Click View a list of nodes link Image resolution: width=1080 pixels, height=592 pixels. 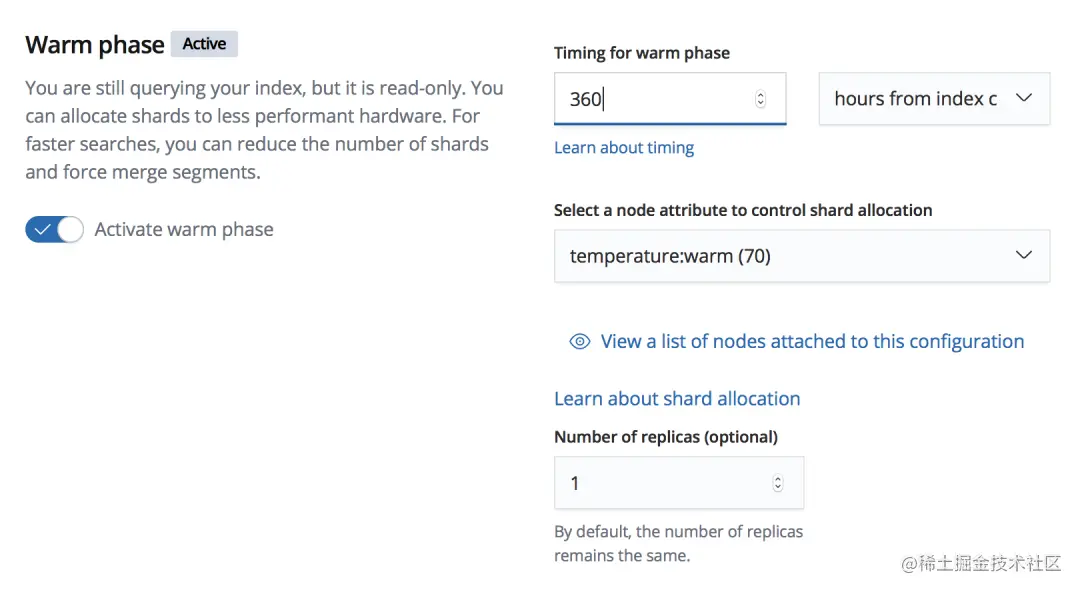(x=812, y=342)
